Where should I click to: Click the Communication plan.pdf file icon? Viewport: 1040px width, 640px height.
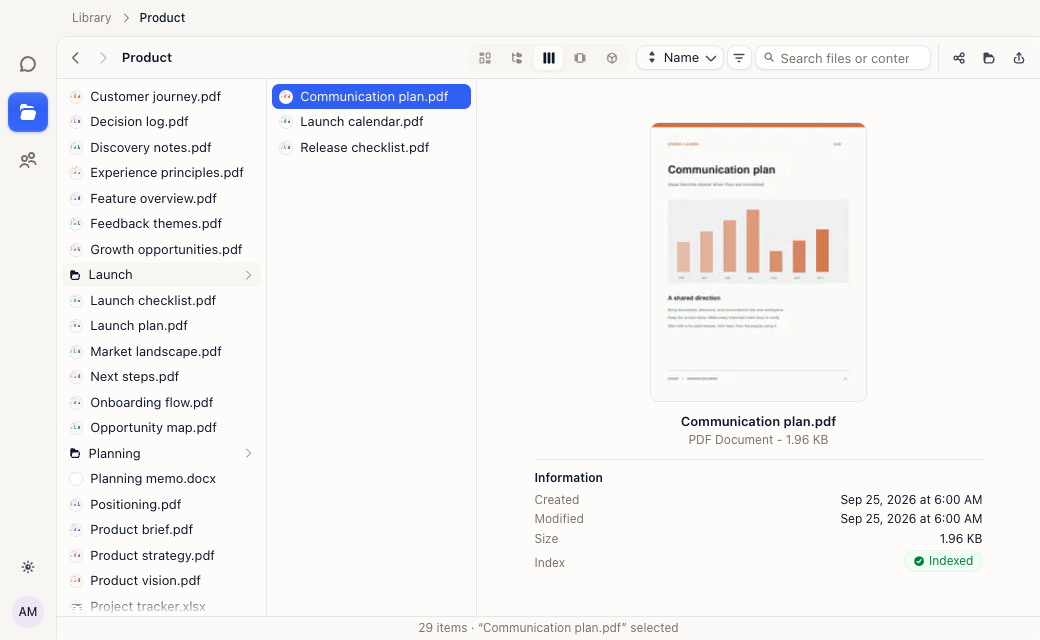click(x=286, y=96)
